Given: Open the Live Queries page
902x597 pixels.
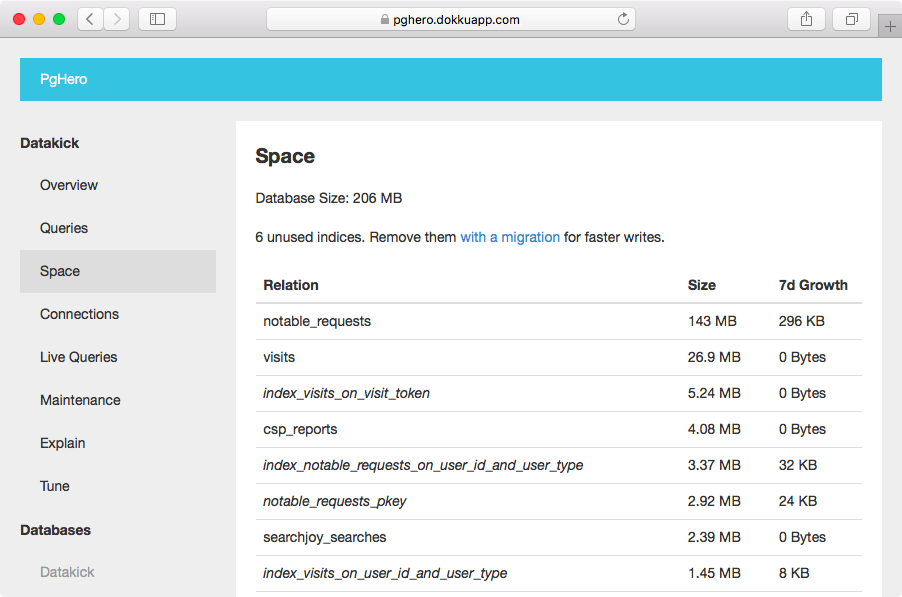Looking at the screenshot, I should (79, 357).
